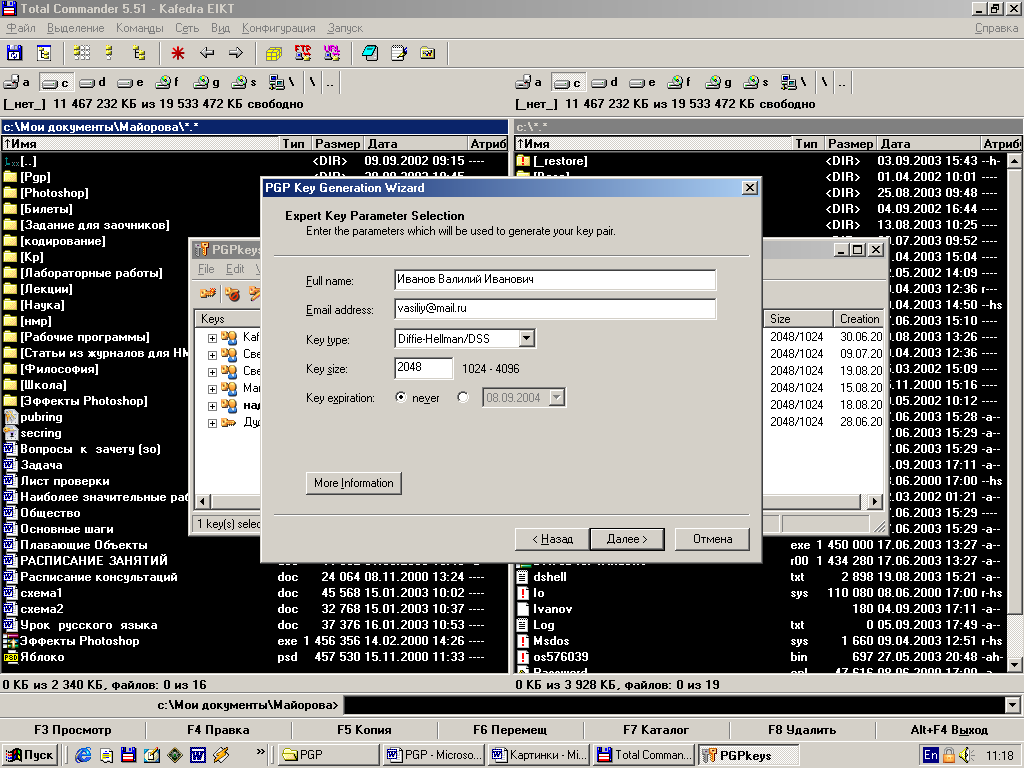1024x768 pixels.
Task: Click the Email address input field
Action: pyautogui.click(x=554, y=310)
